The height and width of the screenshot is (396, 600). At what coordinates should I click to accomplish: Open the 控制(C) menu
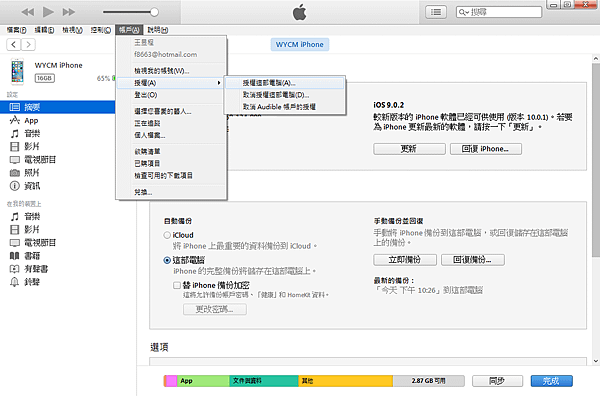click(x=101, y=30)
